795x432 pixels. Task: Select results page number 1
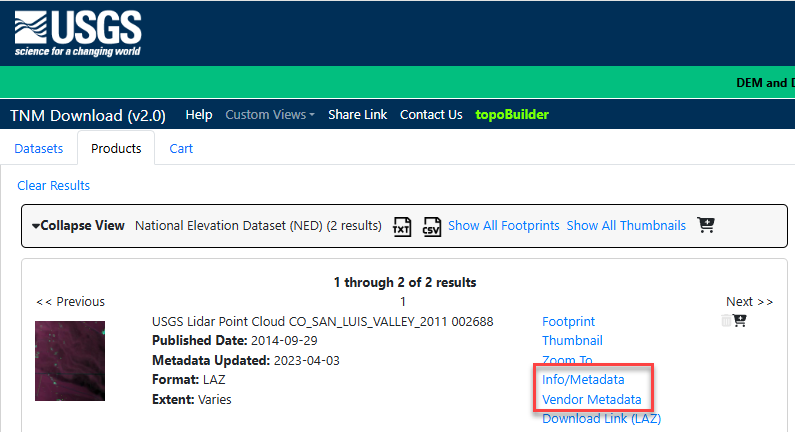coord(403,302)
